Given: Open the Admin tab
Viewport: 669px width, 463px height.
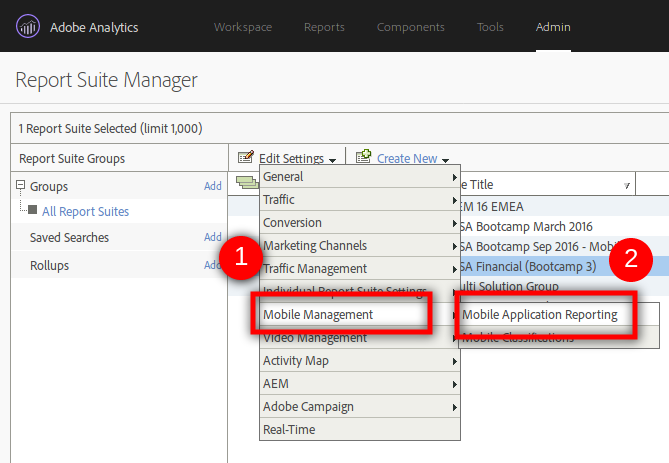Looking at the screenshot, I should tap(553, 27).
